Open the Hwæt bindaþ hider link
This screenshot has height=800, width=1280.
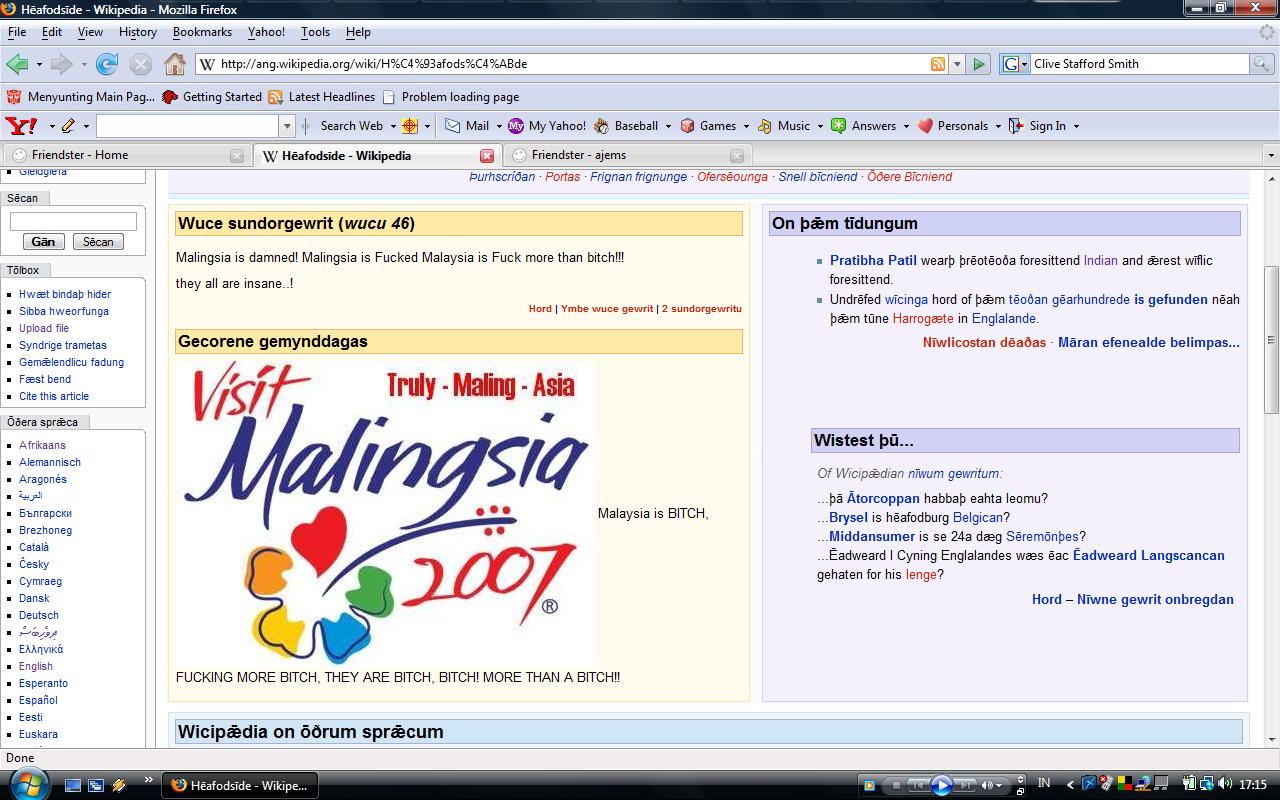pos(65,294)
